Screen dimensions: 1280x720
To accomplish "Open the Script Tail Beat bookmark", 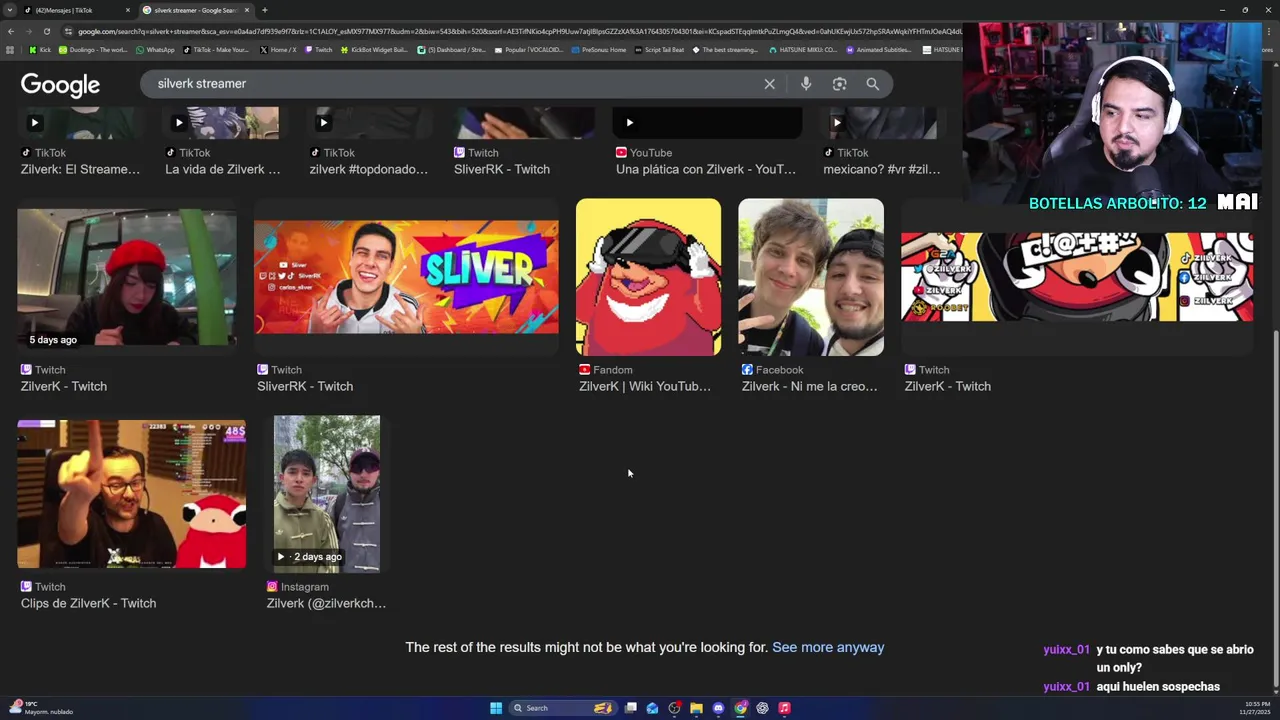I will coord(659,49).
